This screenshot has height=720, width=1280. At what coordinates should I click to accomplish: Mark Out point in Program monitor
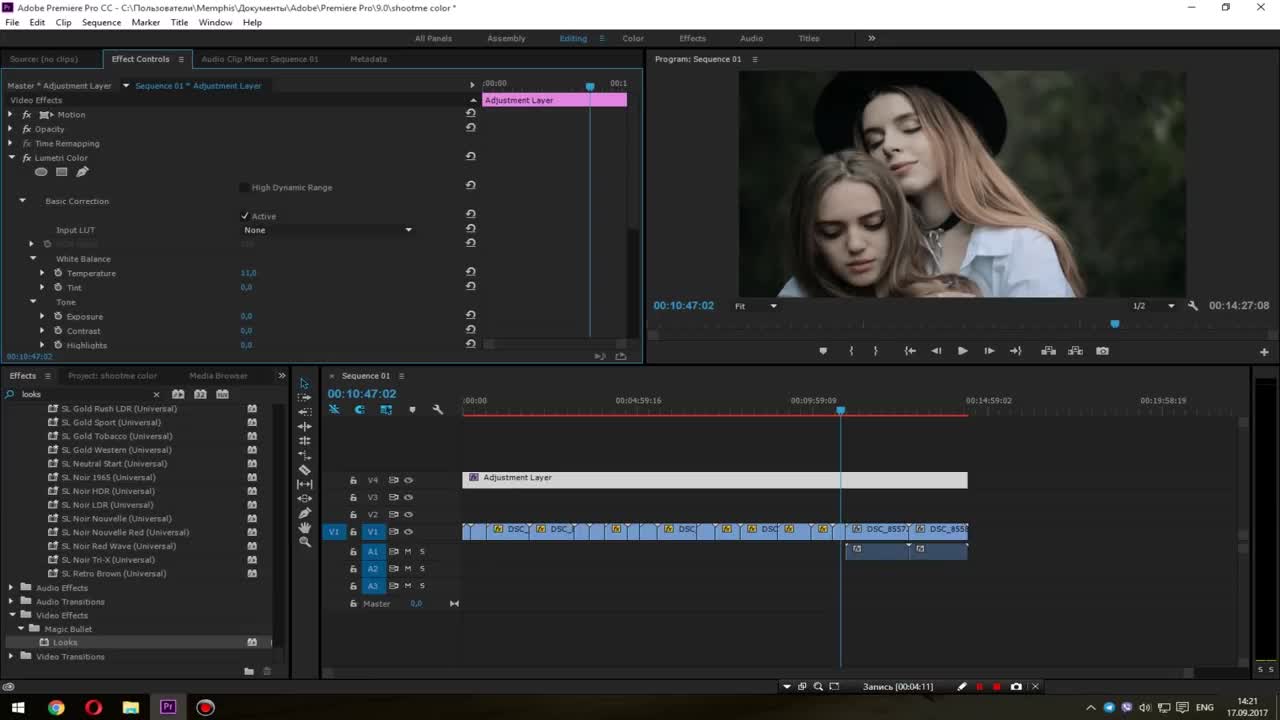coord(875,351)
